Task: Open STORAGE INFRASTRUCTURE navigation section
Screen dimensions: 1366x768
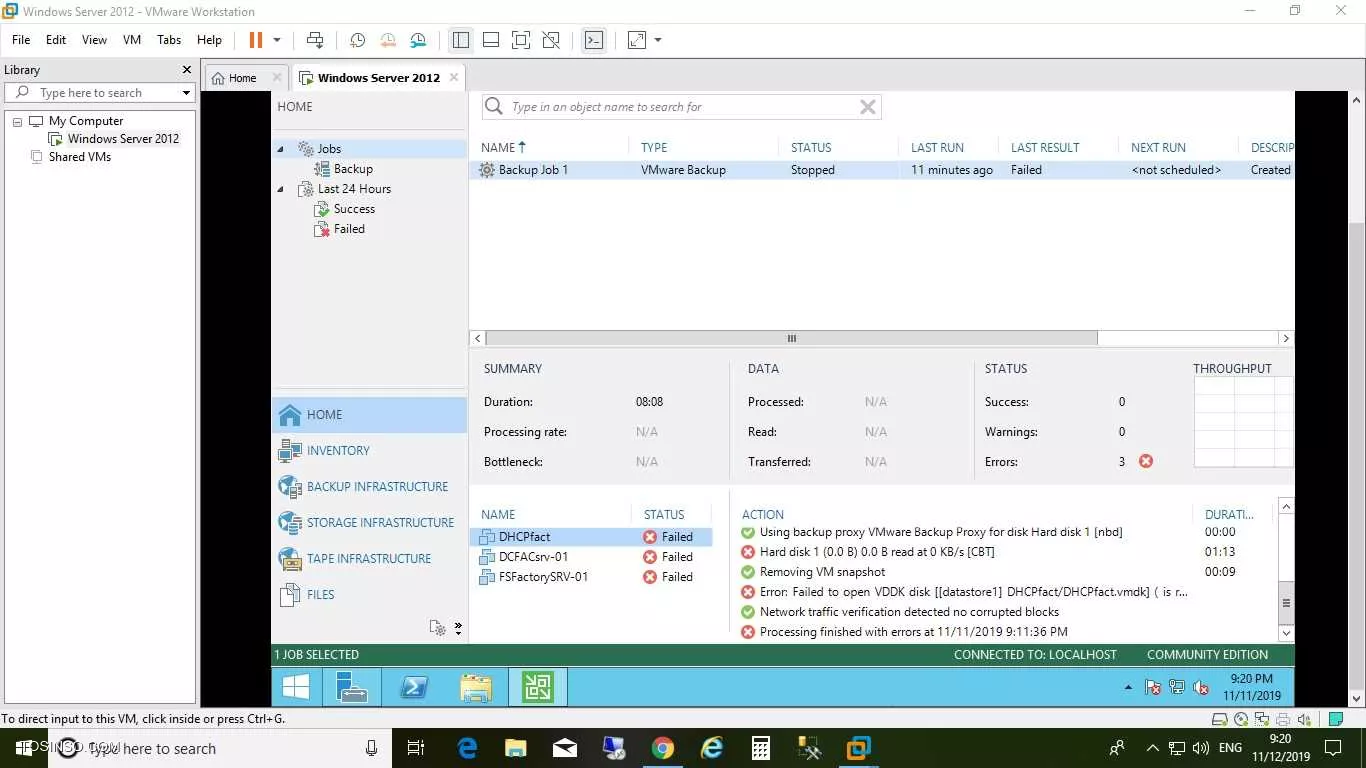Action: [x=369, y=523]
